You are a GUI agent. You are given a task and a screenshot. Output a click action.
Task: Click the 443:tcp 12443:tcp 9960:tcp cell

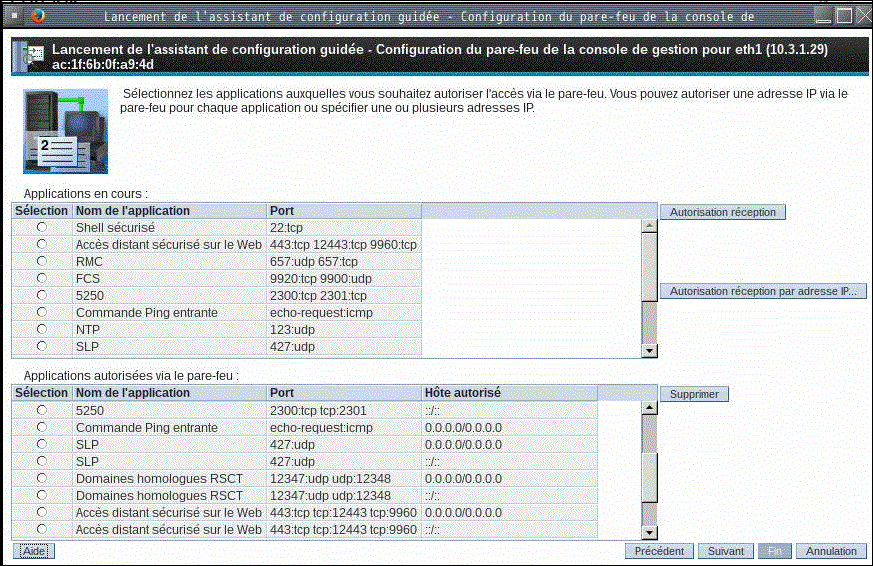pos(344,245)
